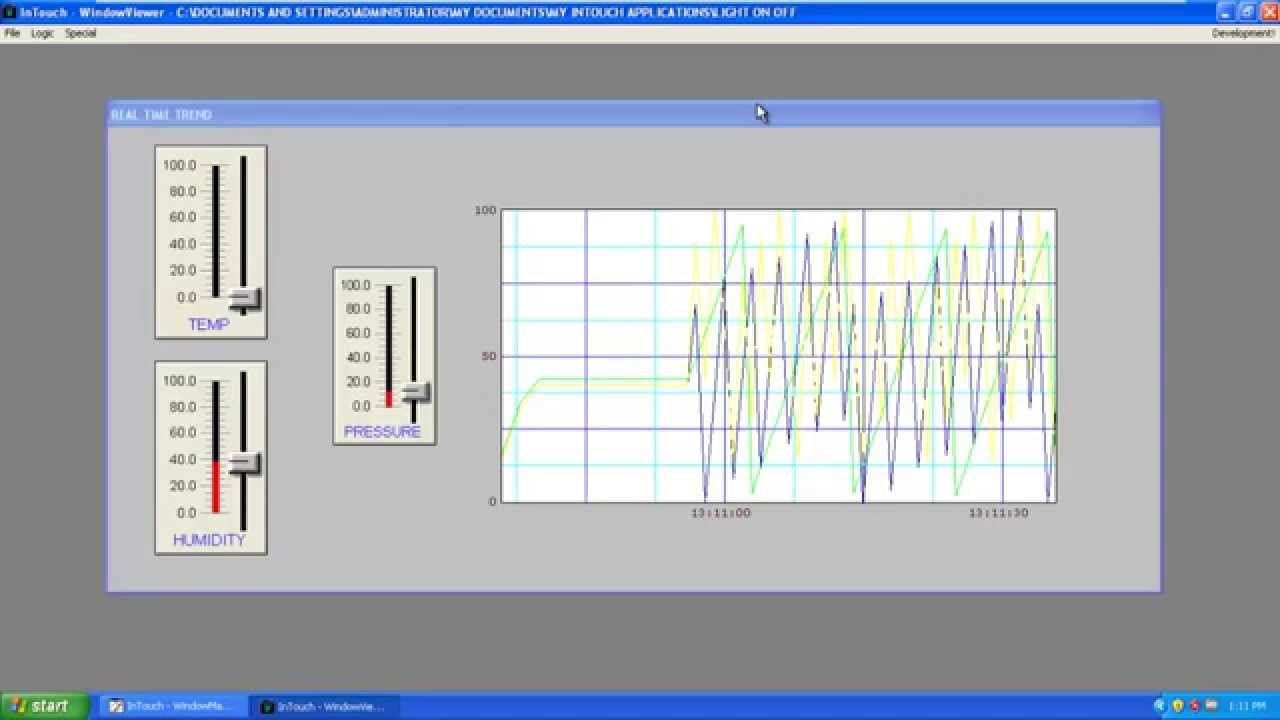Click the PRESSURE label text
Viewport: 1280px width, 720px height.
point(382,432)
